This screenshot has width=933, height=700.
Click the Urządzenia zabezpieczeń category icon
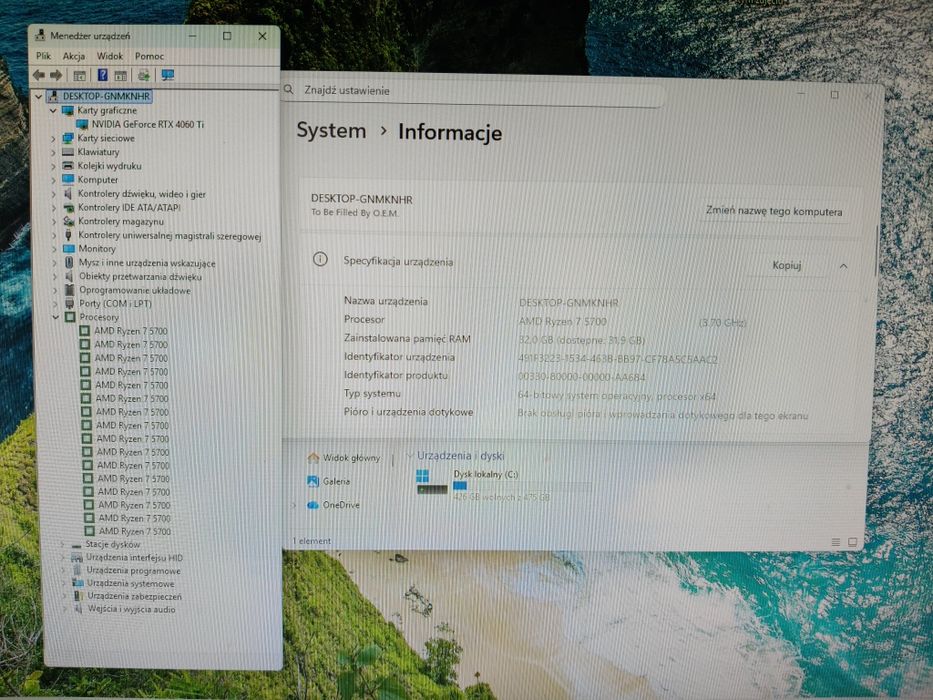[x=78, y=596]
